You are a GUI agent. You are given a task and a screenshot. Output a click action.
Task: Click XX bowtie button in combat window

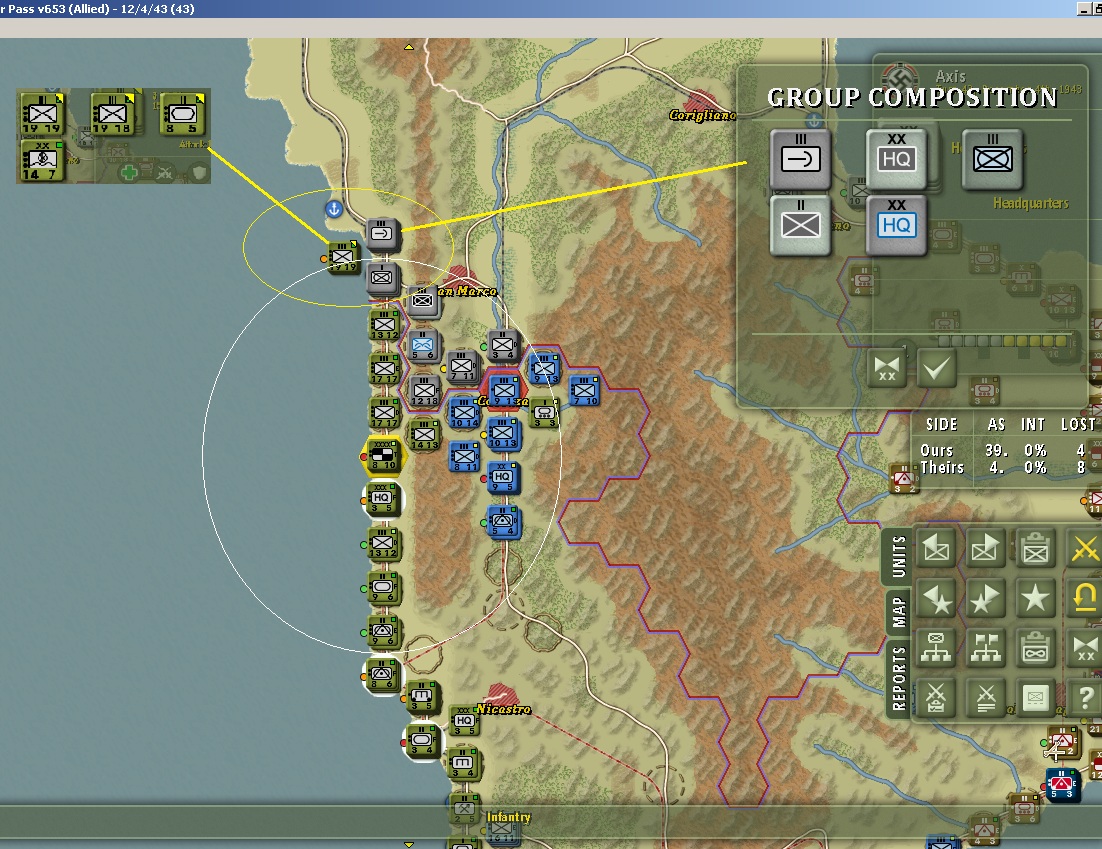tap(886, 368)
